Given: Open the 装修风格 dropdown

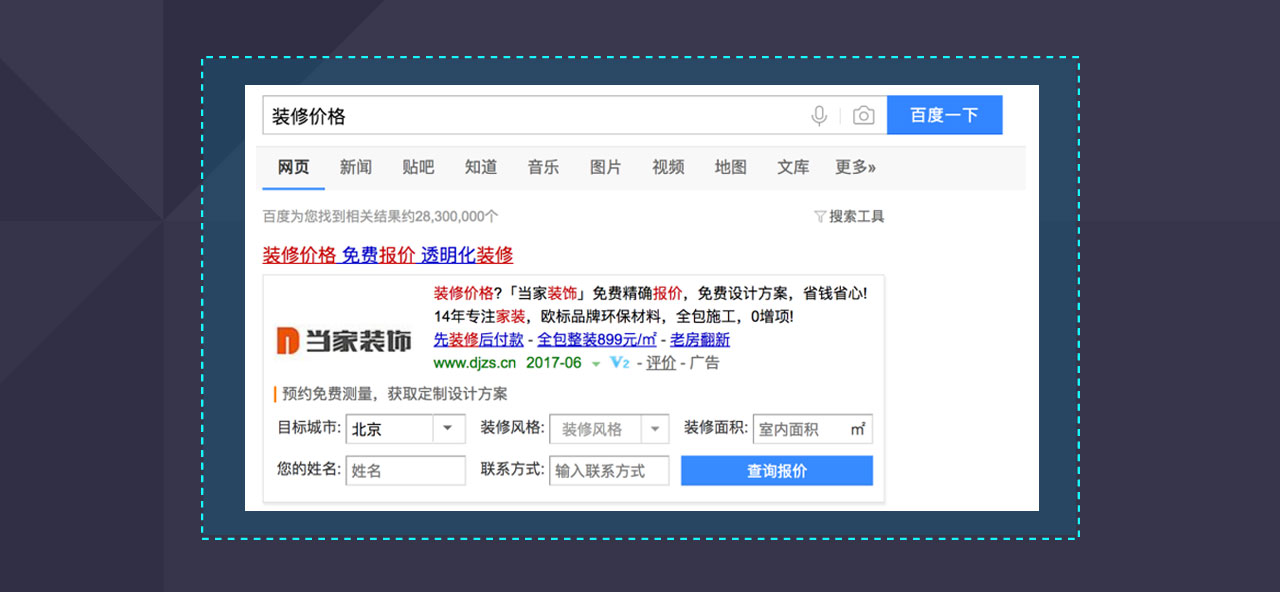Looking at the screenshot, I should tap(609, 429).
